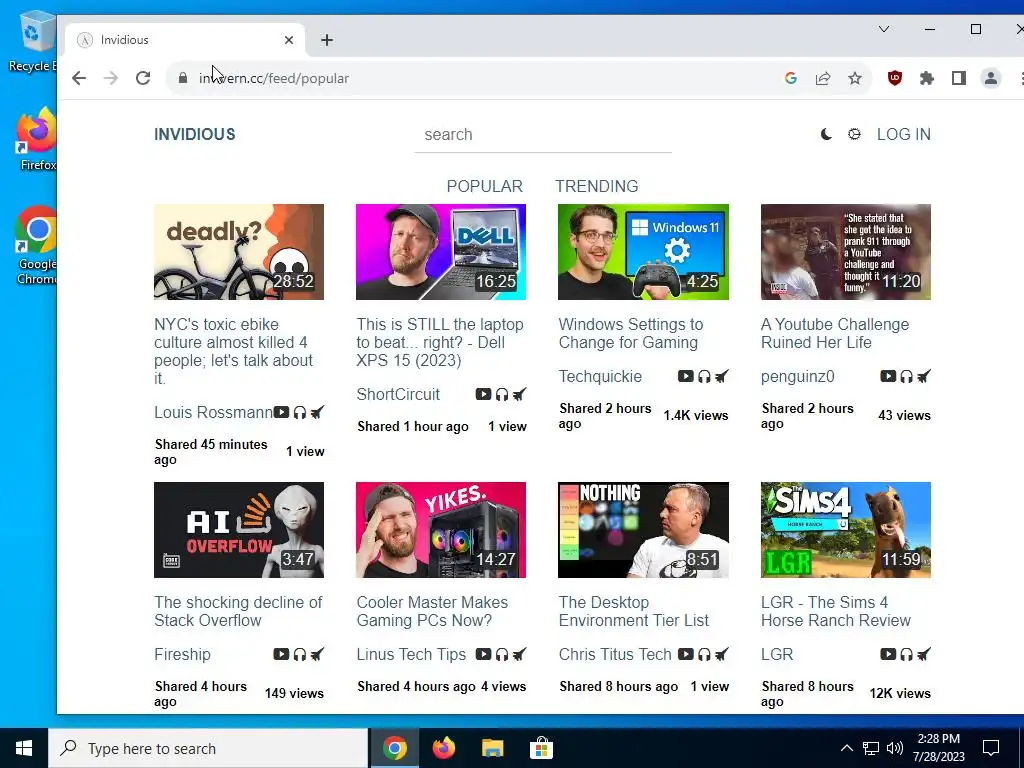Toggle Chrome side panel

point(959,78)
